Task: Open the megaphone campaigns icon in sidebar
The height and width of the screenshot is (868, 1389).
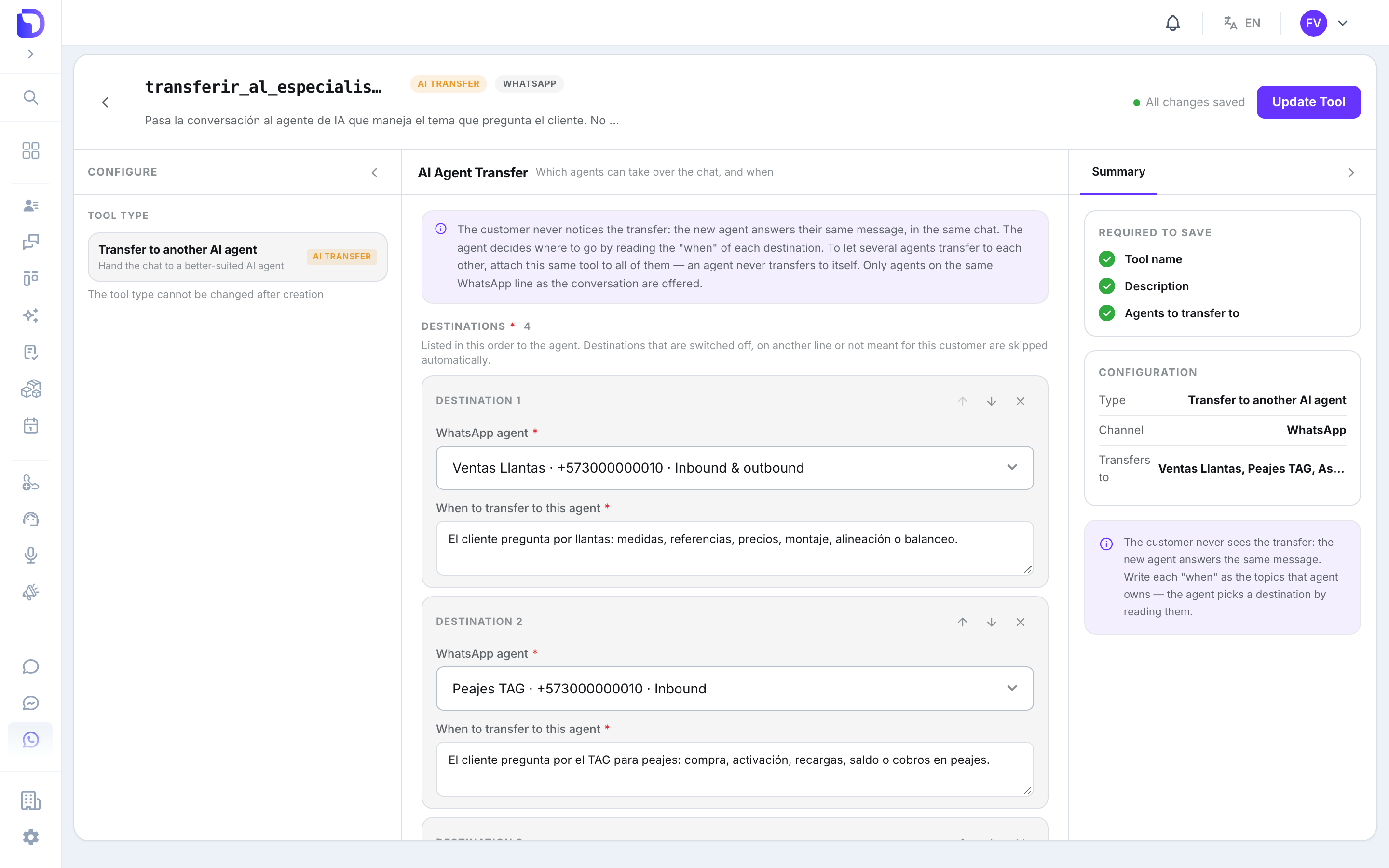Action: 30,592
